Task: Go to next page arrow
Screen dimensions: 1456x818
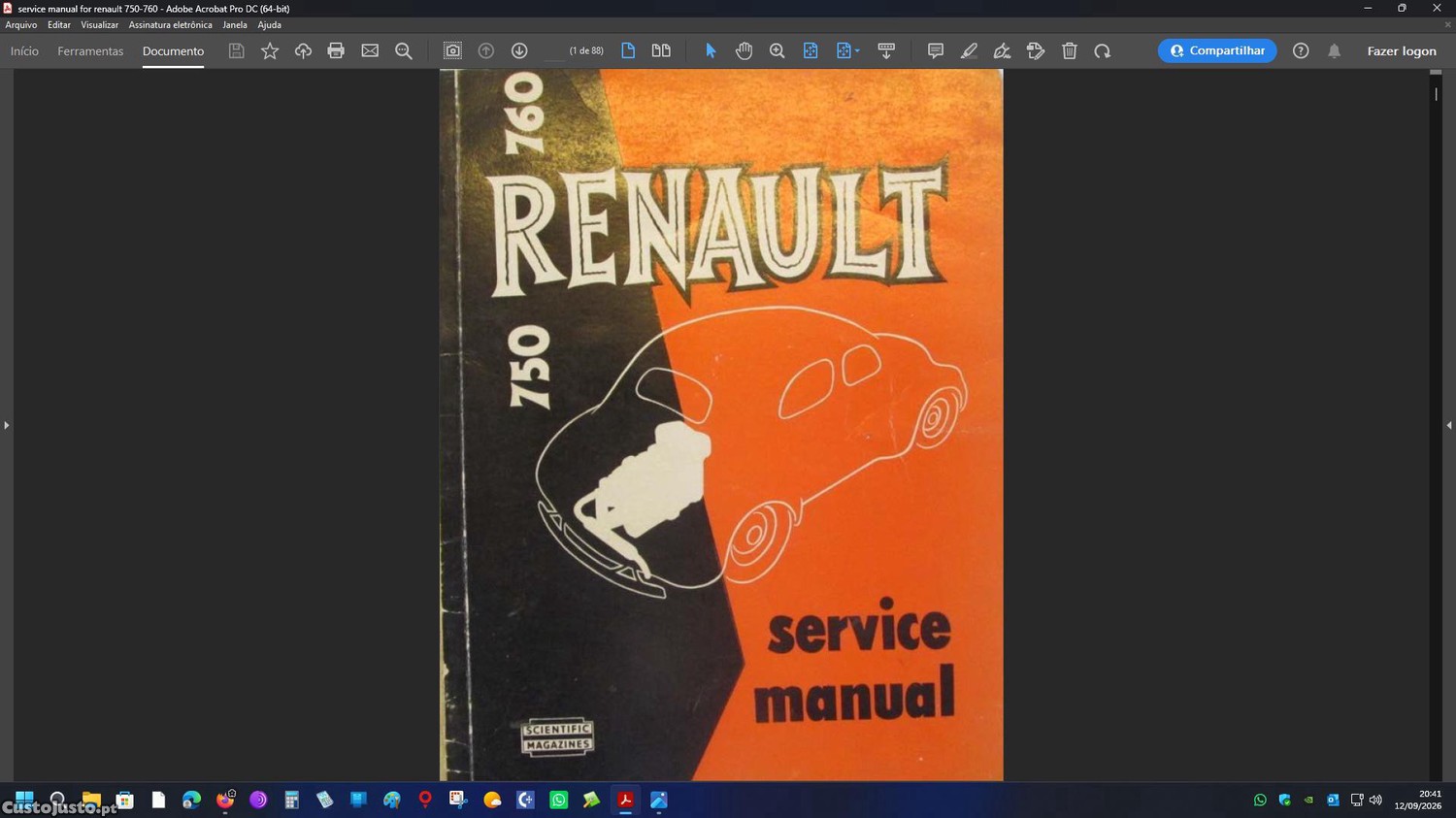Action: click(519, 50)
